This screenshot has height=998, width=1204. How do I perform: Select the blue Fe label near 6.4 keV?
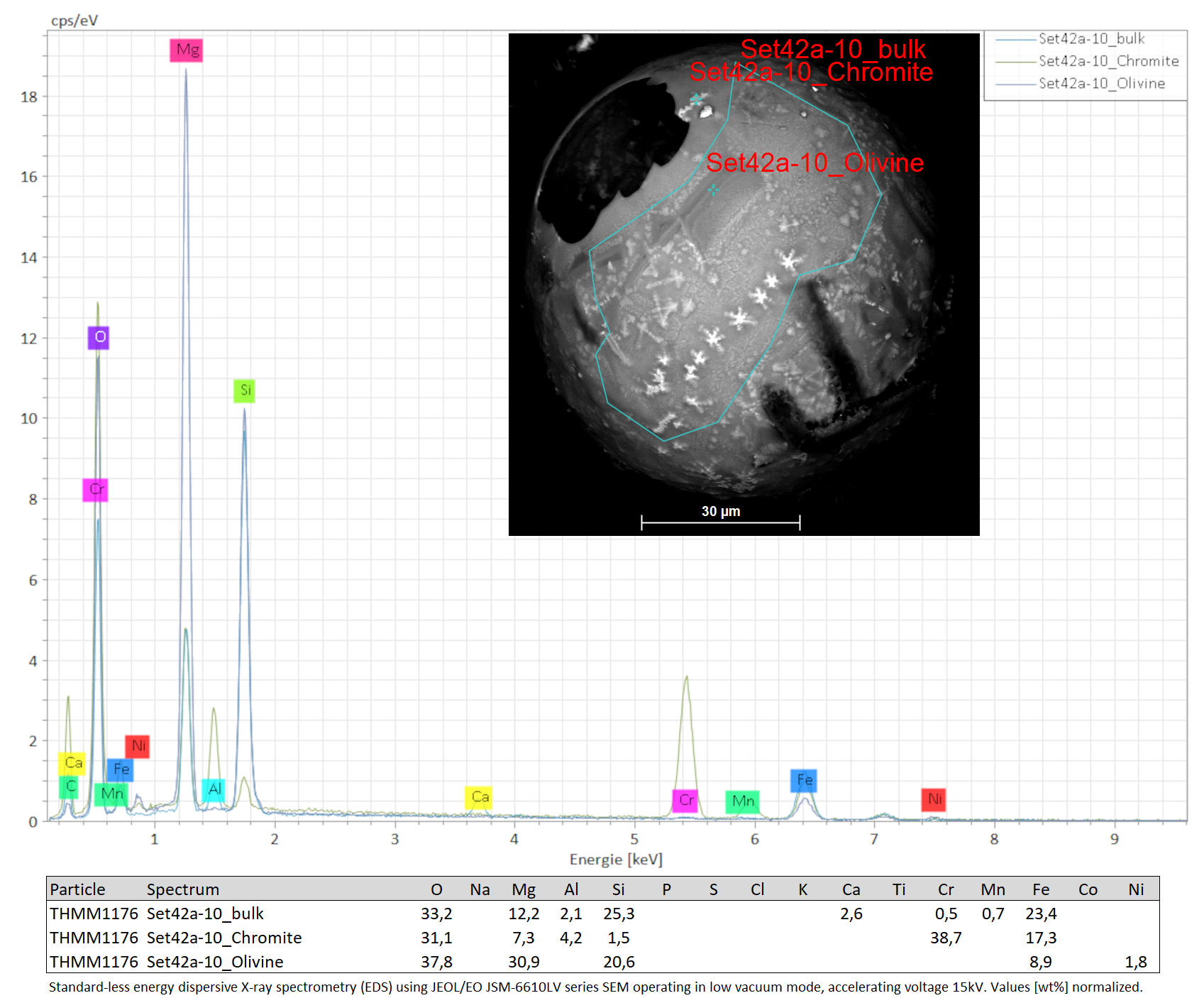[803, 780]
